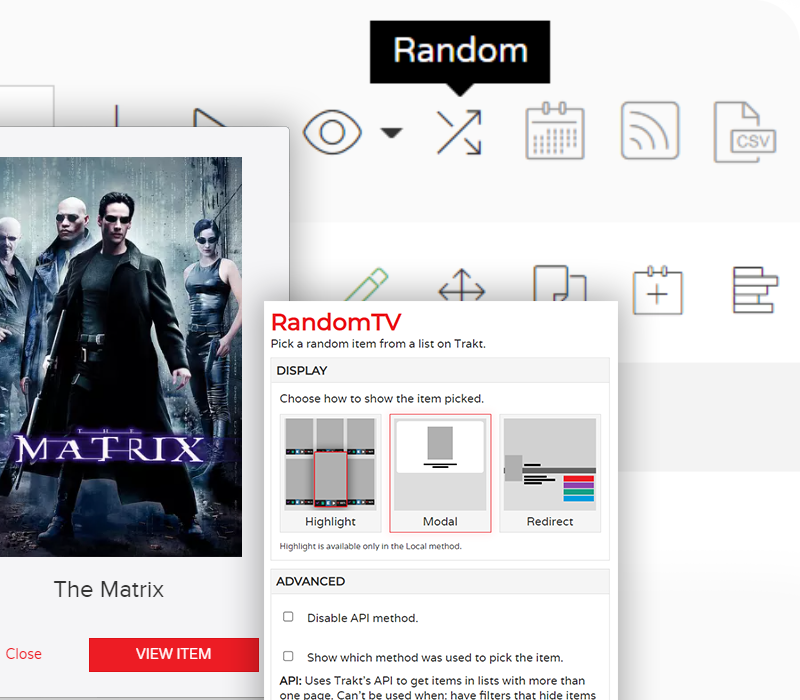Click the add-to-calendar plus icon
800x700 pixels.
point(657,290)
